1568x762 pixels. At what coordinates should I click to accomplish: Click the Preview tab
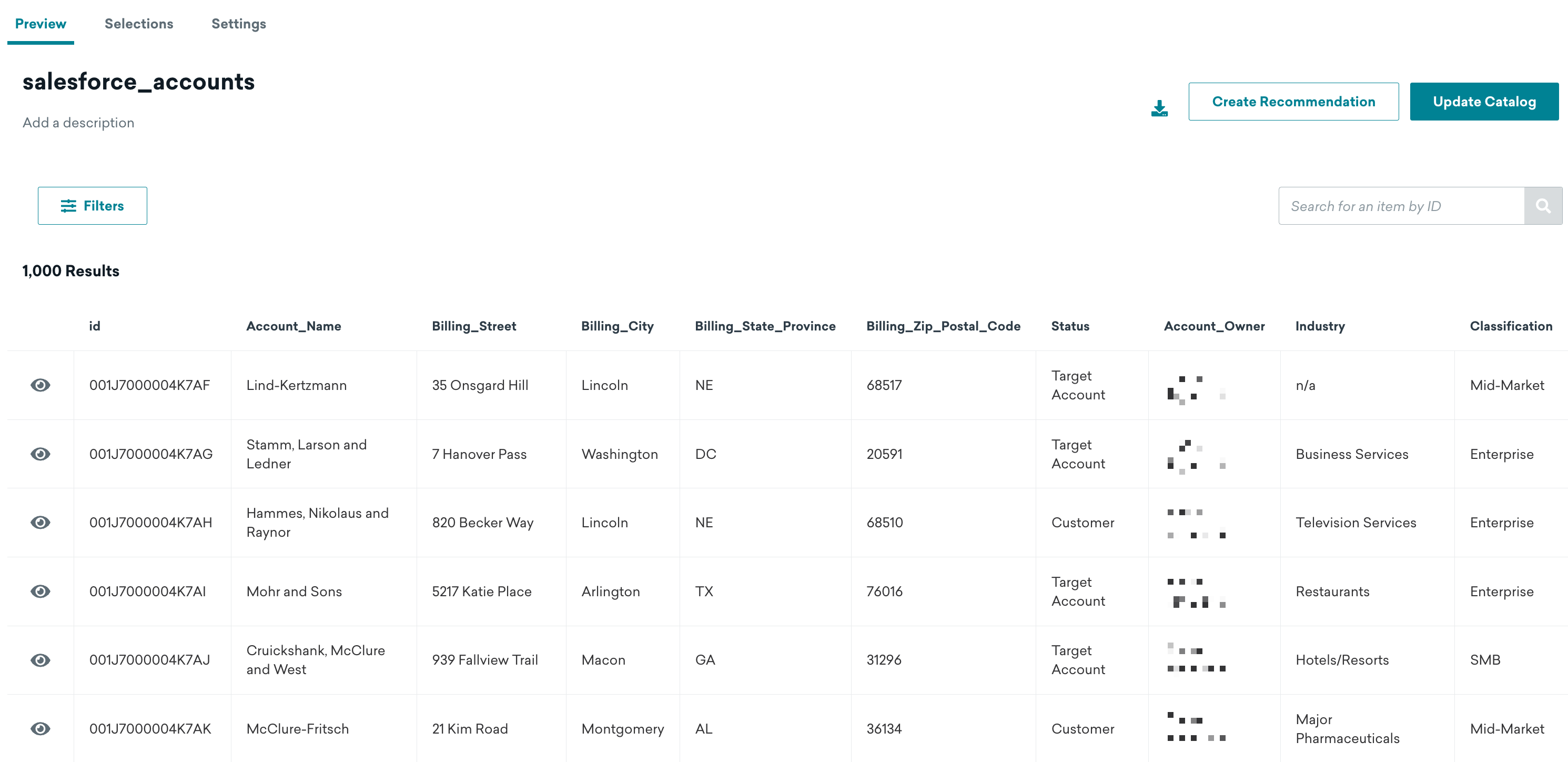point(40,22)
